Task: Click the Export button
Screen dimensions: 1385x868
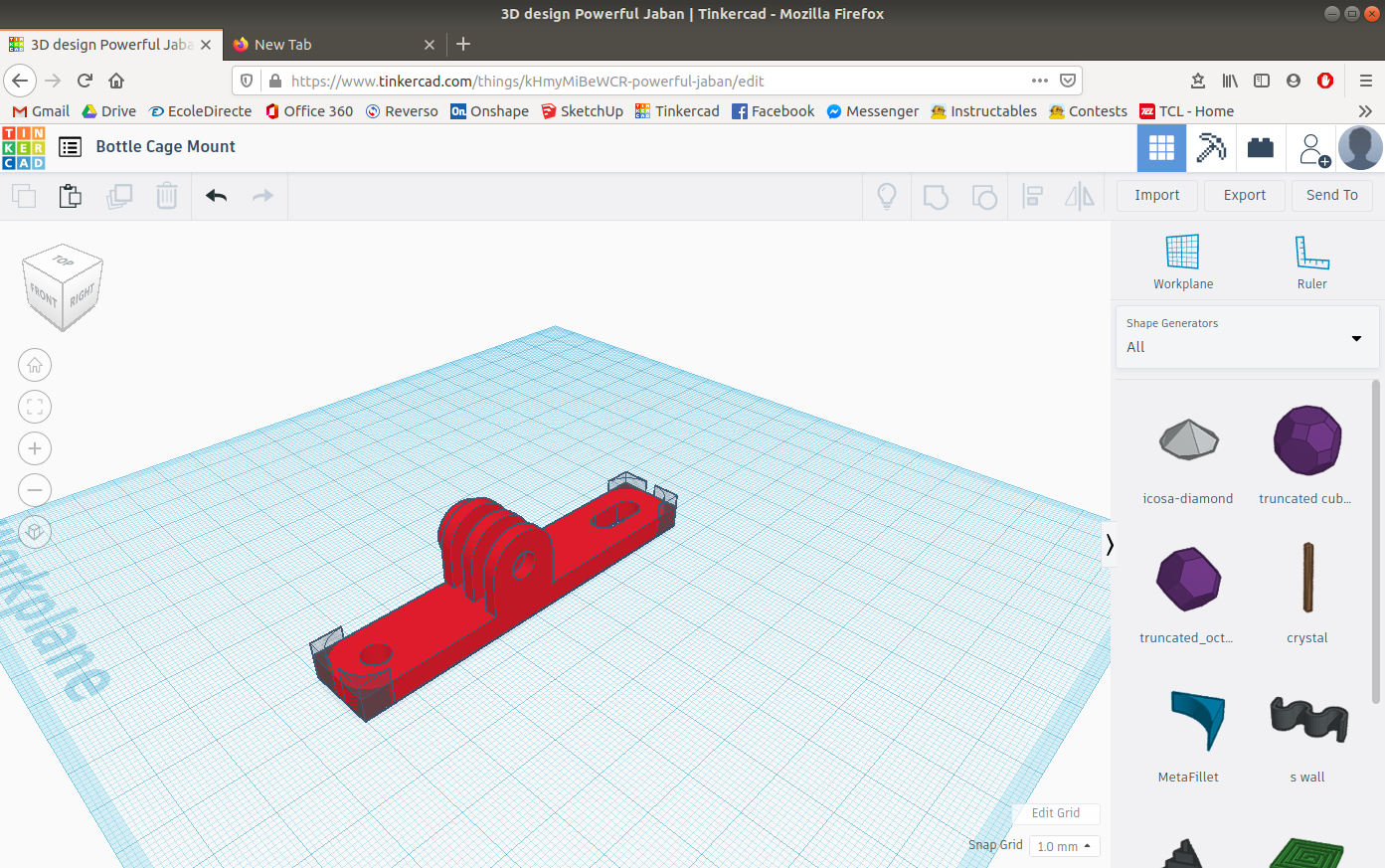Action: coord(1245,196)
